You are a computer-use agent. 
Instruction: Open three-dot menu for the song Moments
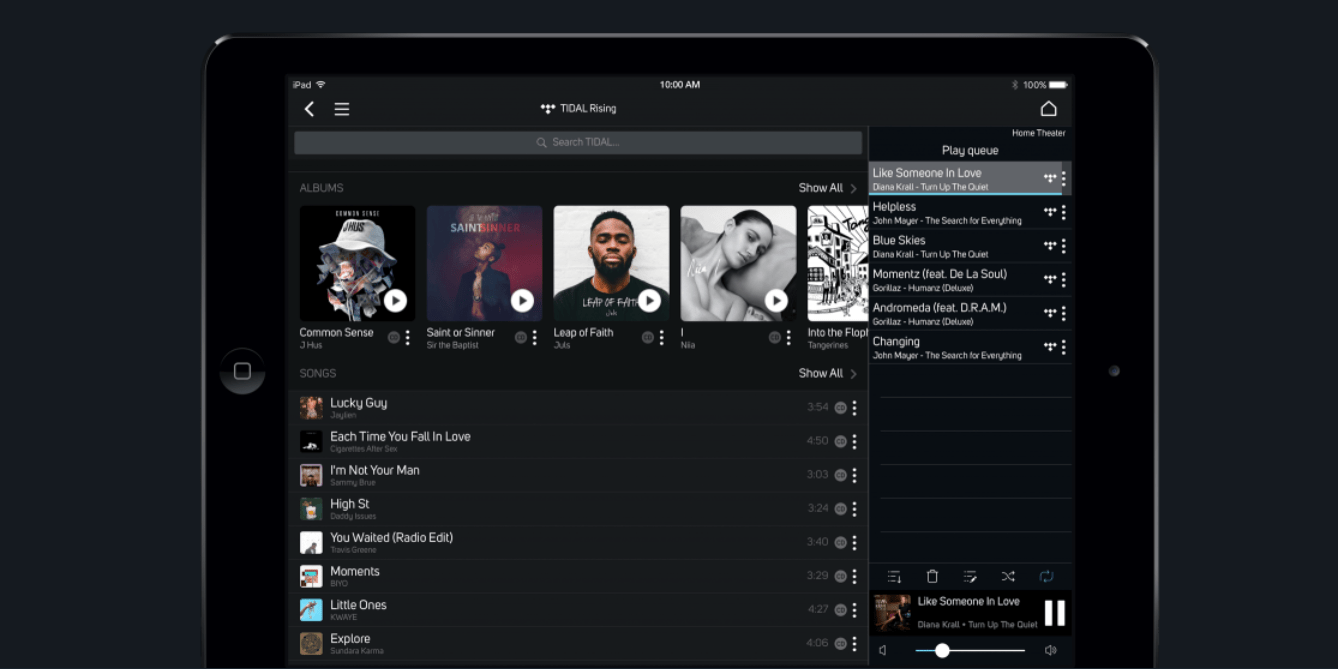(x=854, y=576)
